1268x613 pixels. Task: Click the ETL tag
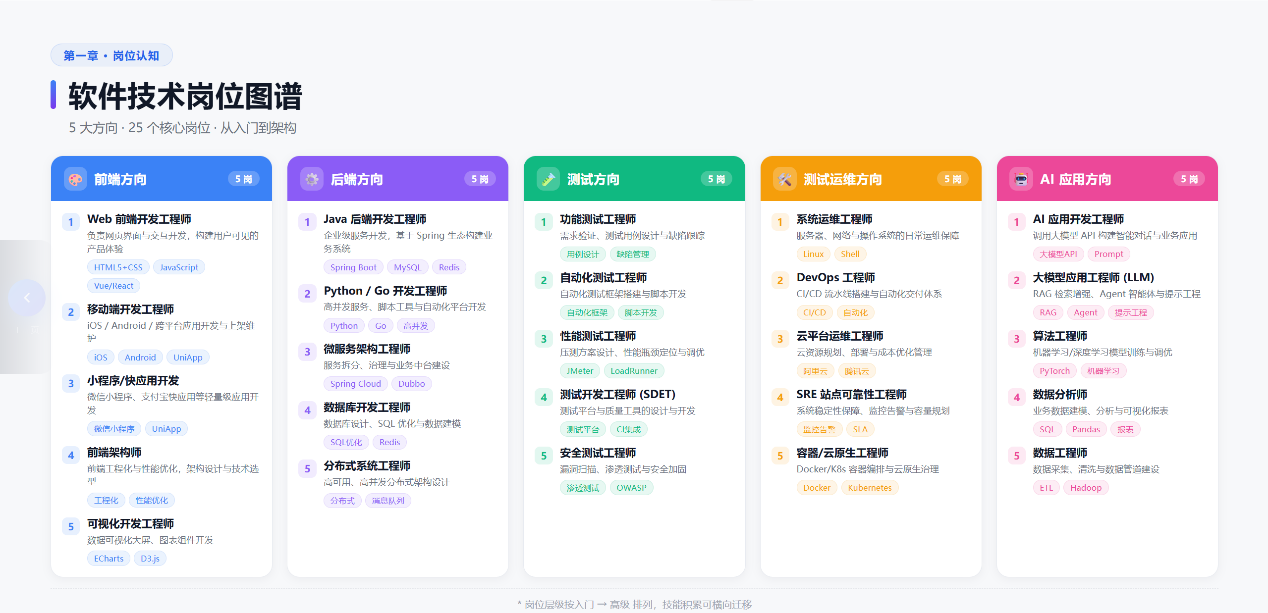coord(1047,487)
